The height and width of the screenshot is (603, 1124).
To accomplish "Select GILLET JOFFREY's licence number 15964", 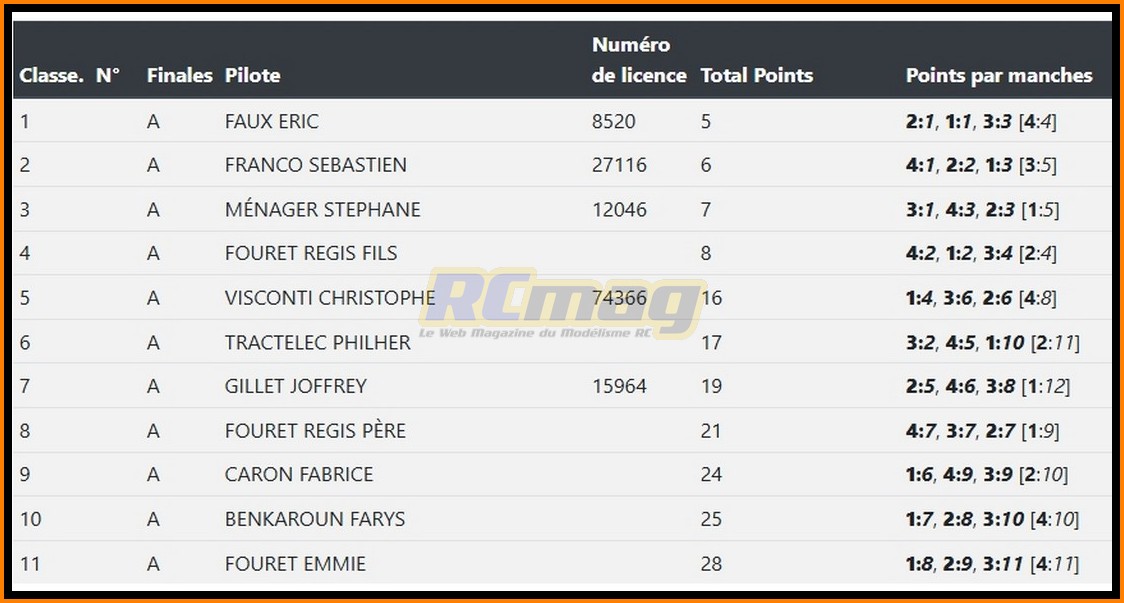I will click(619, 386).
